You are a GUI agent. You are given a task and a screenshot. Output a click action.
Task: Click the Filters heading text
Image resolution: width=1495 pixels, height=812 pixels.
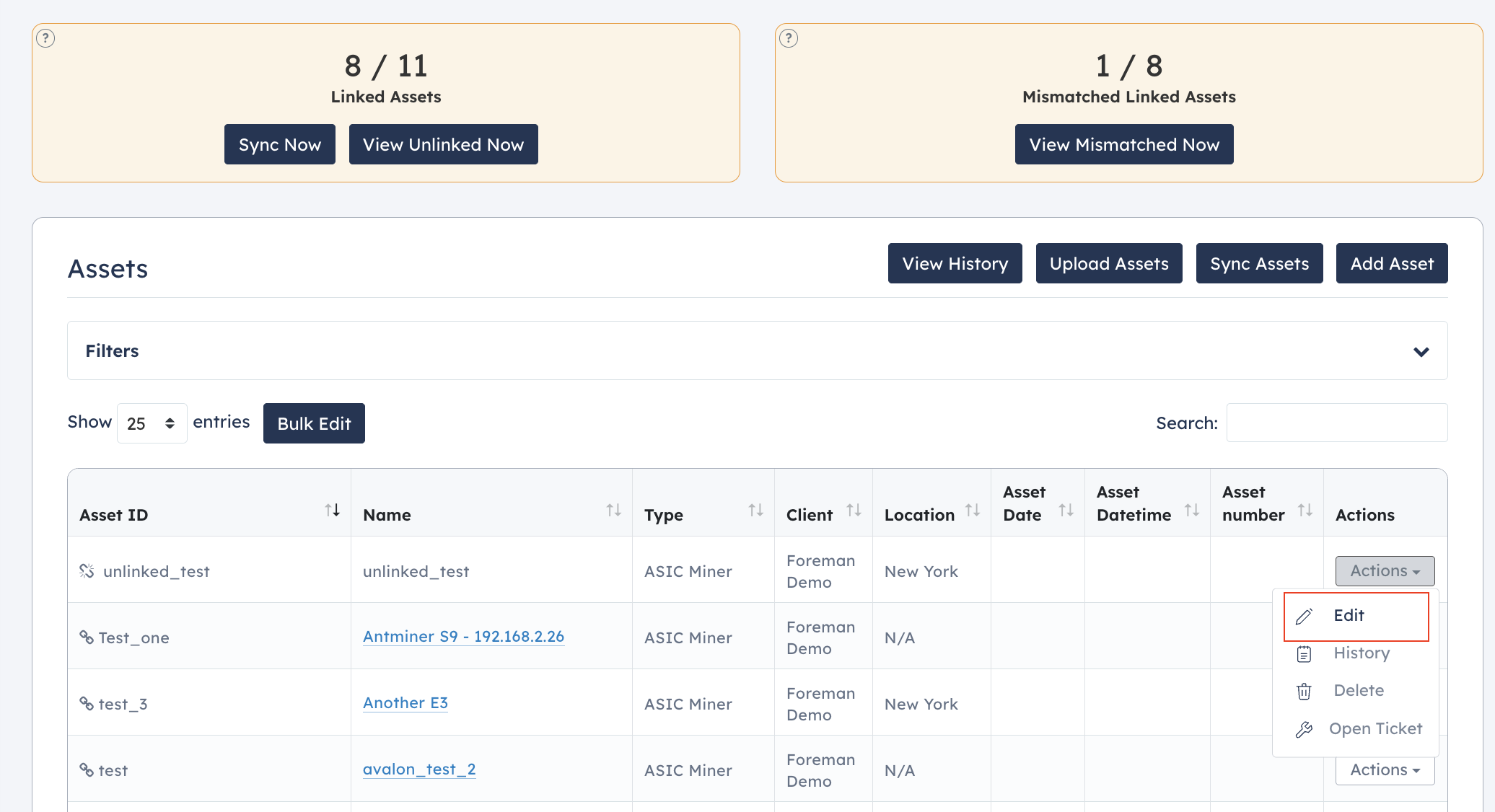112,351
